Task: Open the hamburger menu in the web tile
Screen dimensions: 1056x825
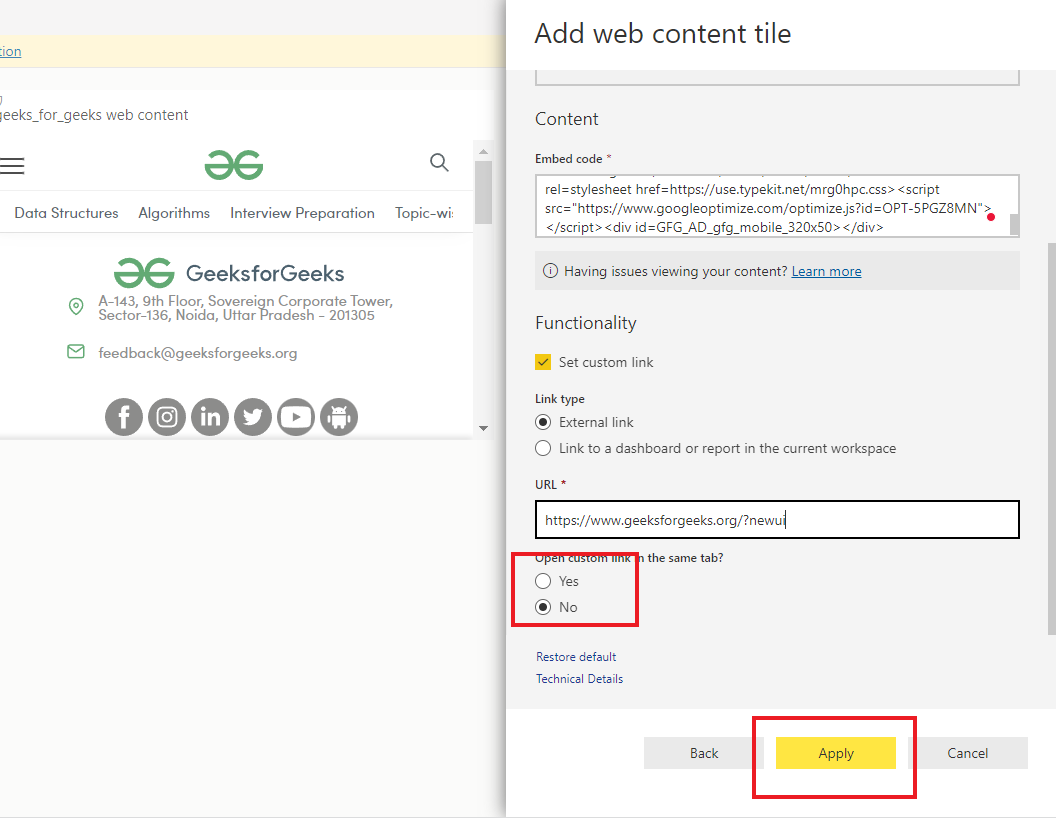Action: click(x=11, y=166)
